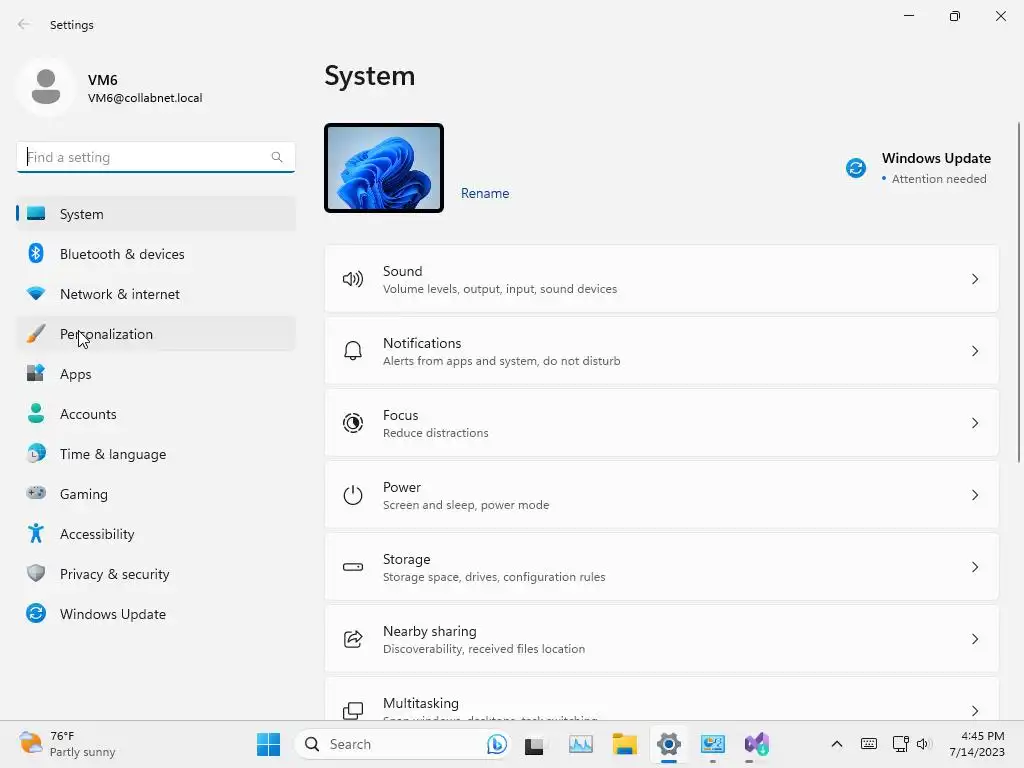Select Apps category label
1024x768 pixels.
coord(76,374)
